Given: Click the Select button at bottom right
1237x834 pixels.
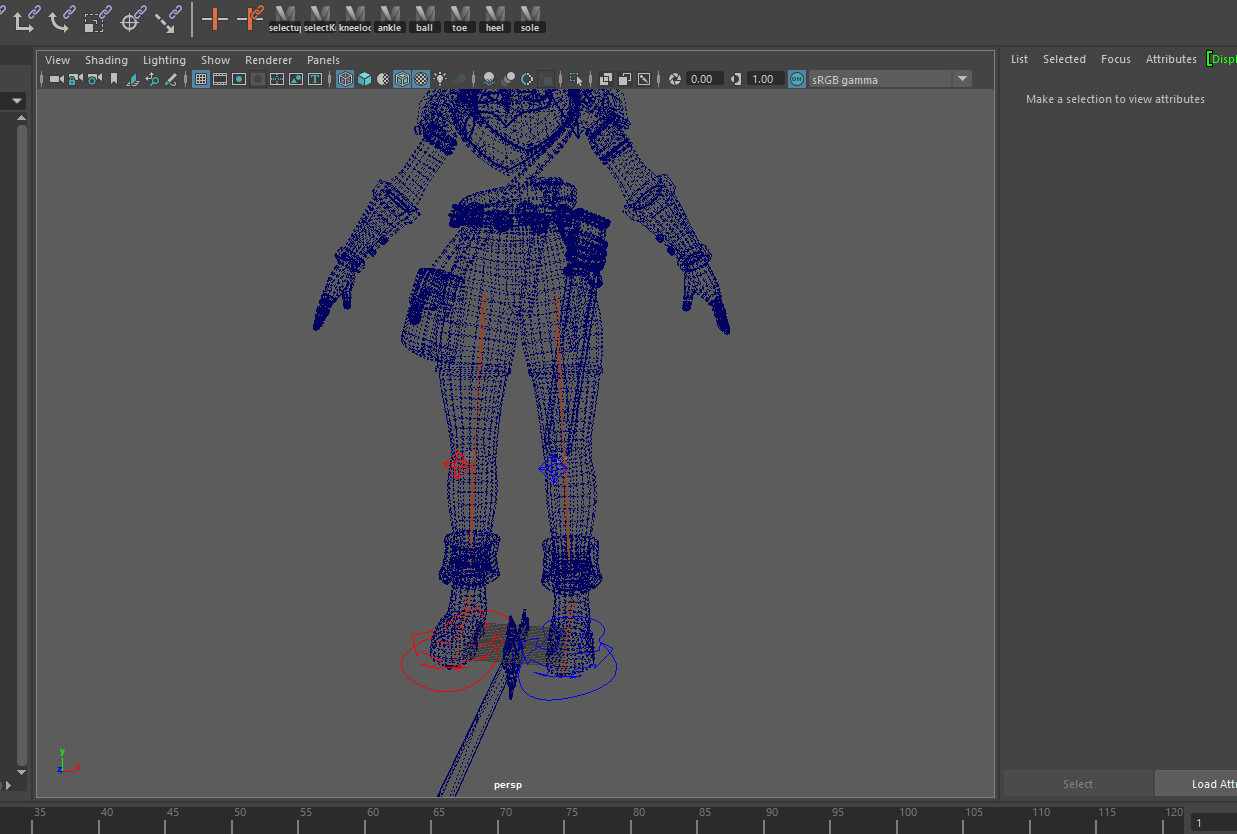Looking at the screenshot, I should [1078, 783].
